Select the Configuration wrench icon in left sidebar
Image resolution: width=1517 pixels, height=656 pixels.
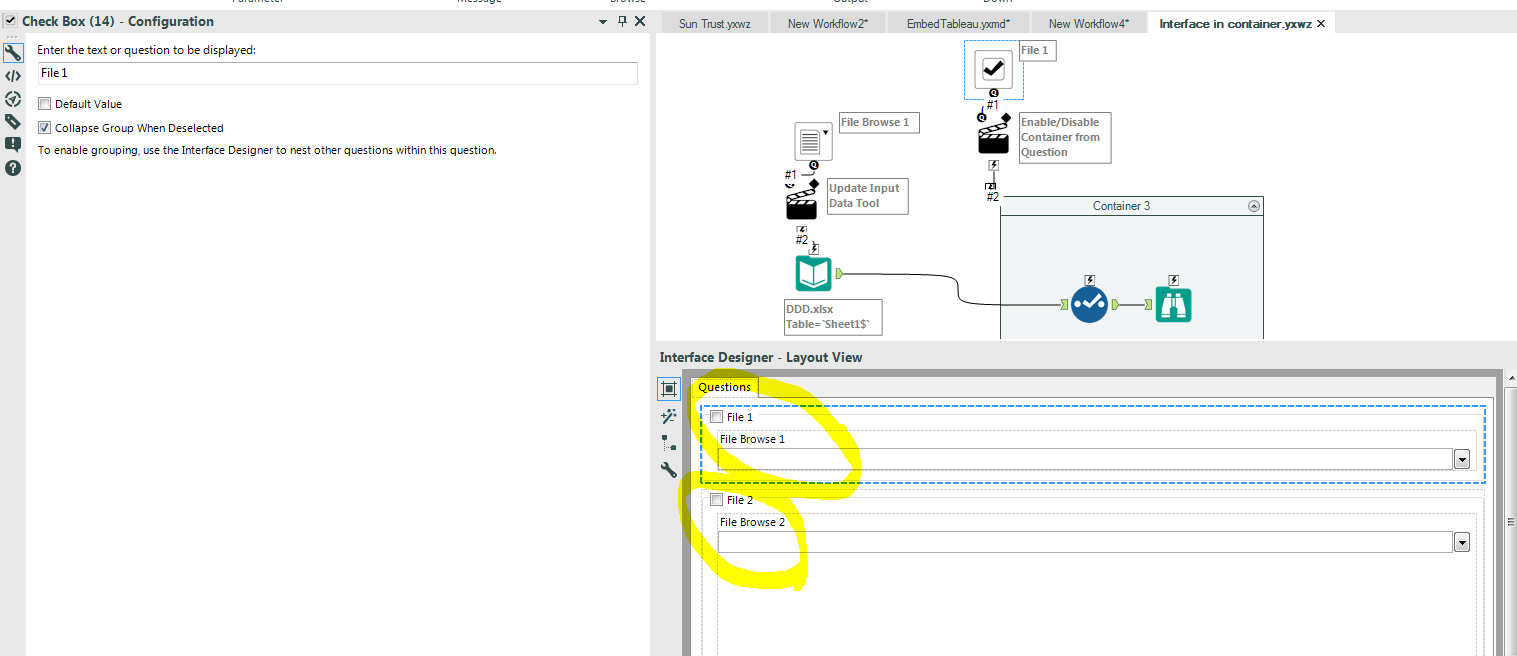click(13, 52)
